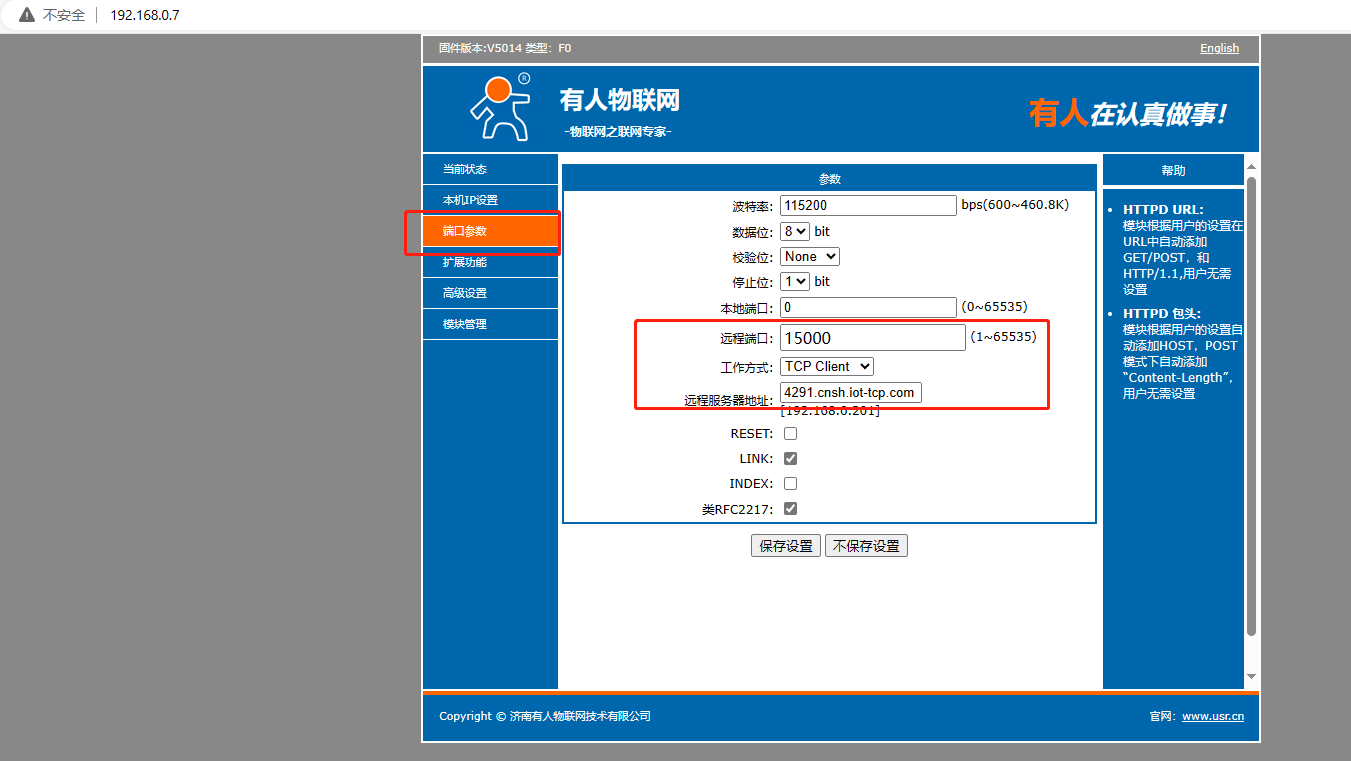Focus the 本地端口 local port field
1351x761 pixels.
pos(869,307)
